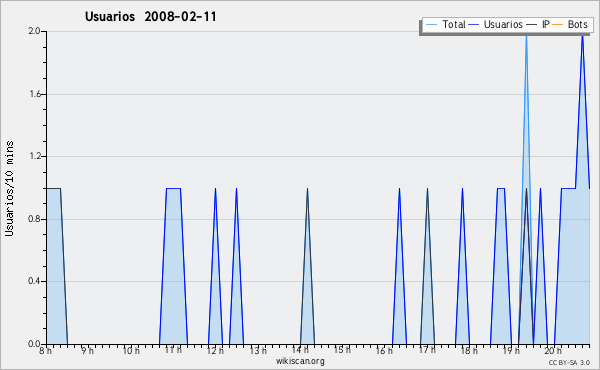Click the '12 h' x-axis label

coord(215,350)
